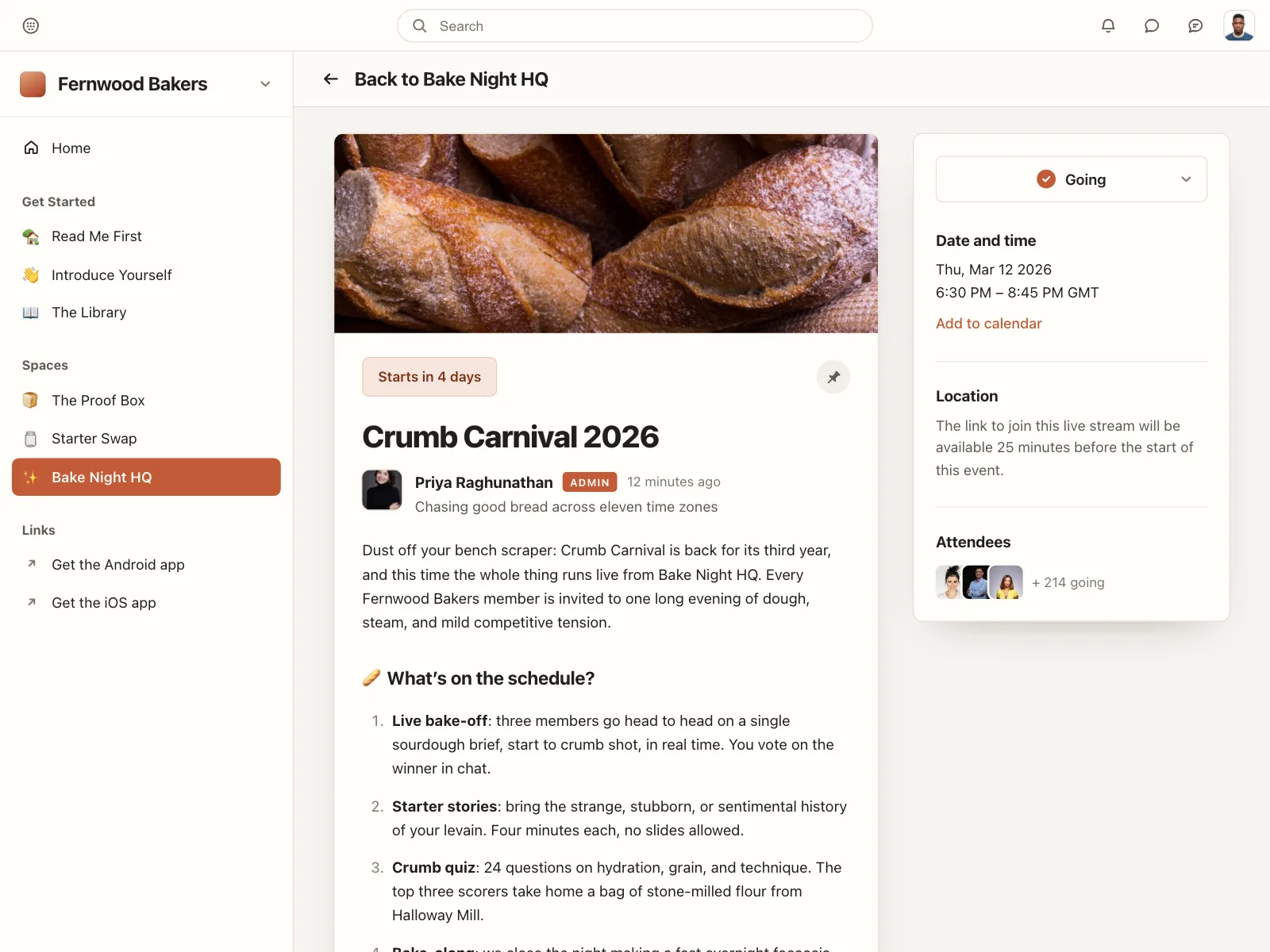Viewport: 1270px width, 952px height.
Task: Open the Bake Night HQ space
Action: [147, 477]
